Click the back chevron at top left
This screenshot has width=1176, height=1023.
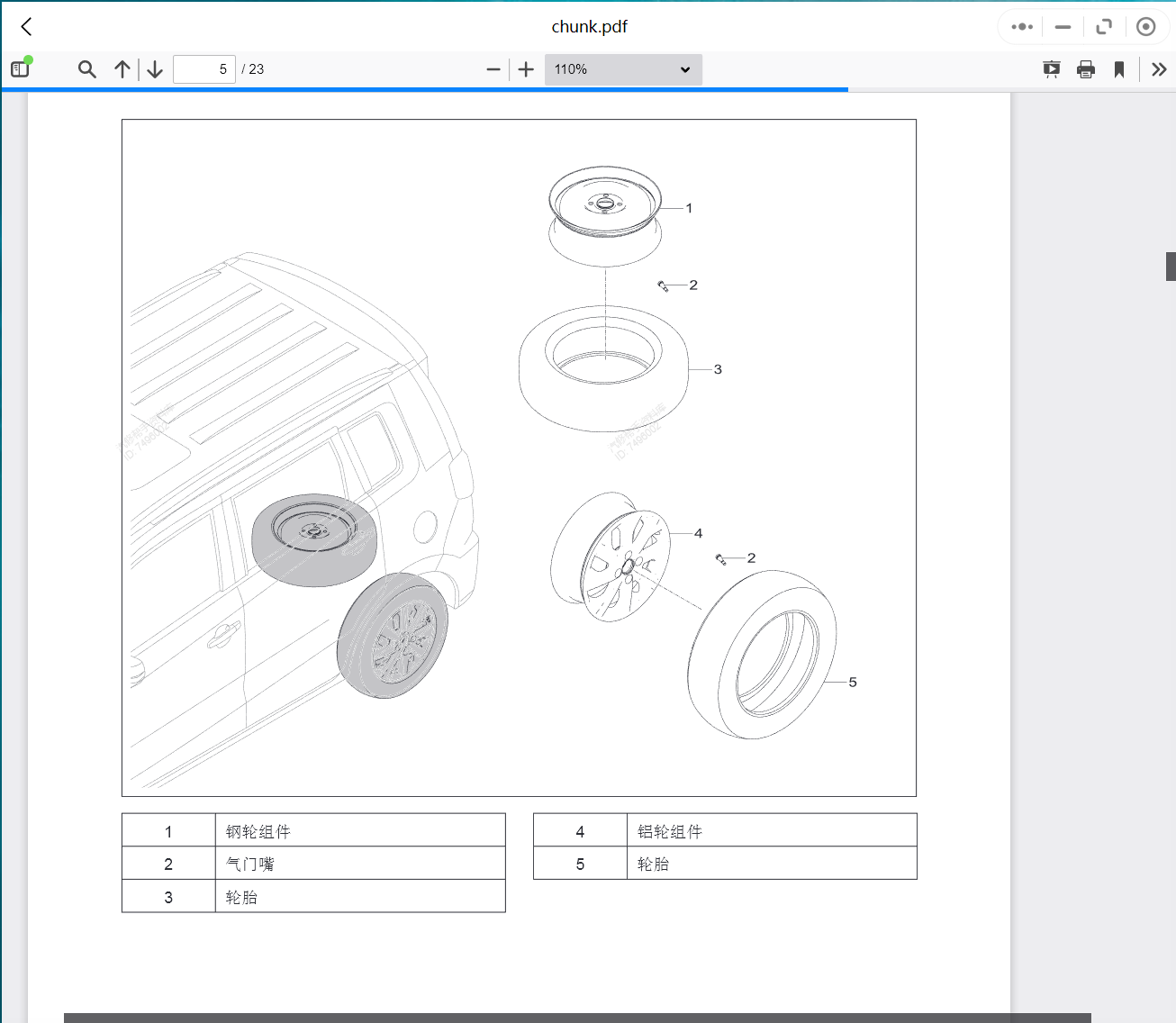pyautogui.click(x=25, y=26)
